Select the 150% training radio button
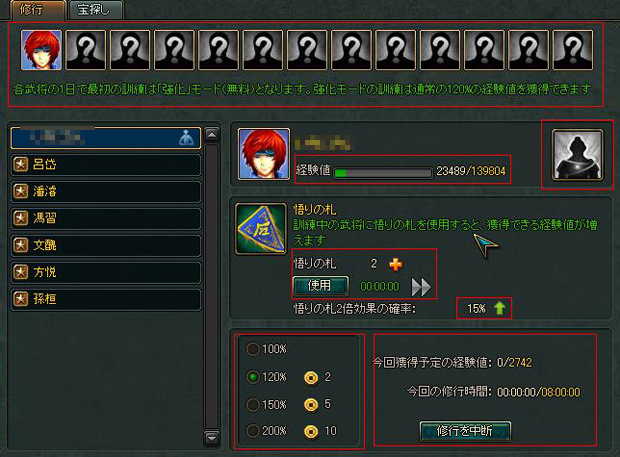Viewport: 620px width, 457px height. pyautogui.click(x=253, y=405)
